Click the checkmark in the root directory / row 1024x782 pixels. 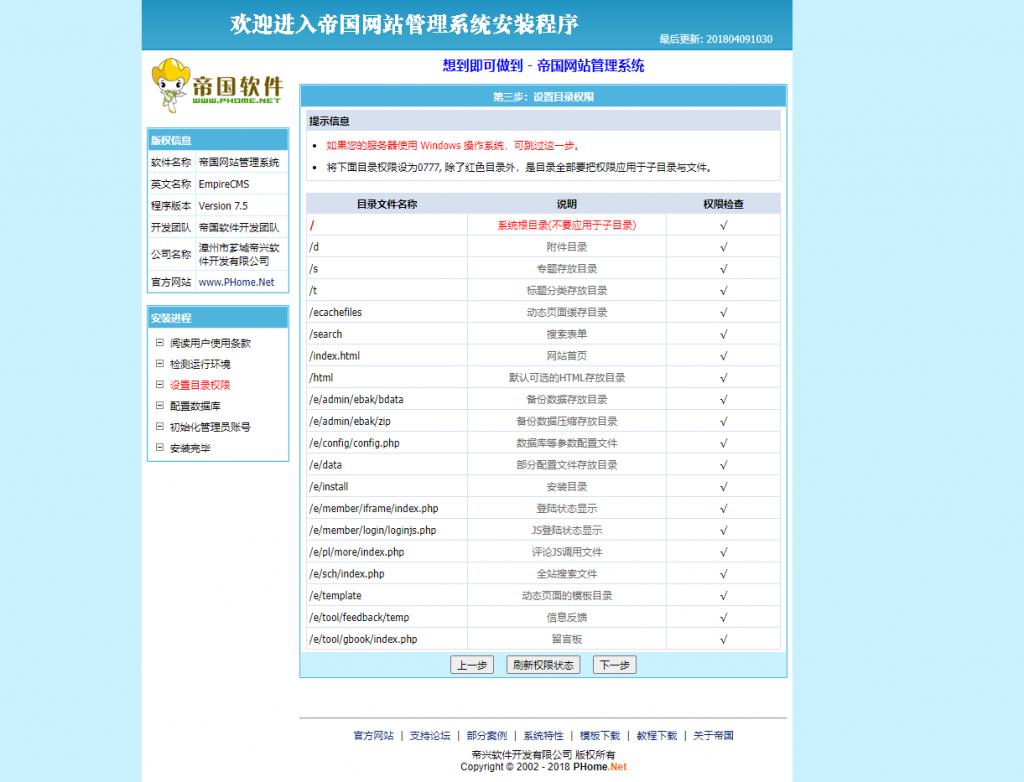coord(722,224)
